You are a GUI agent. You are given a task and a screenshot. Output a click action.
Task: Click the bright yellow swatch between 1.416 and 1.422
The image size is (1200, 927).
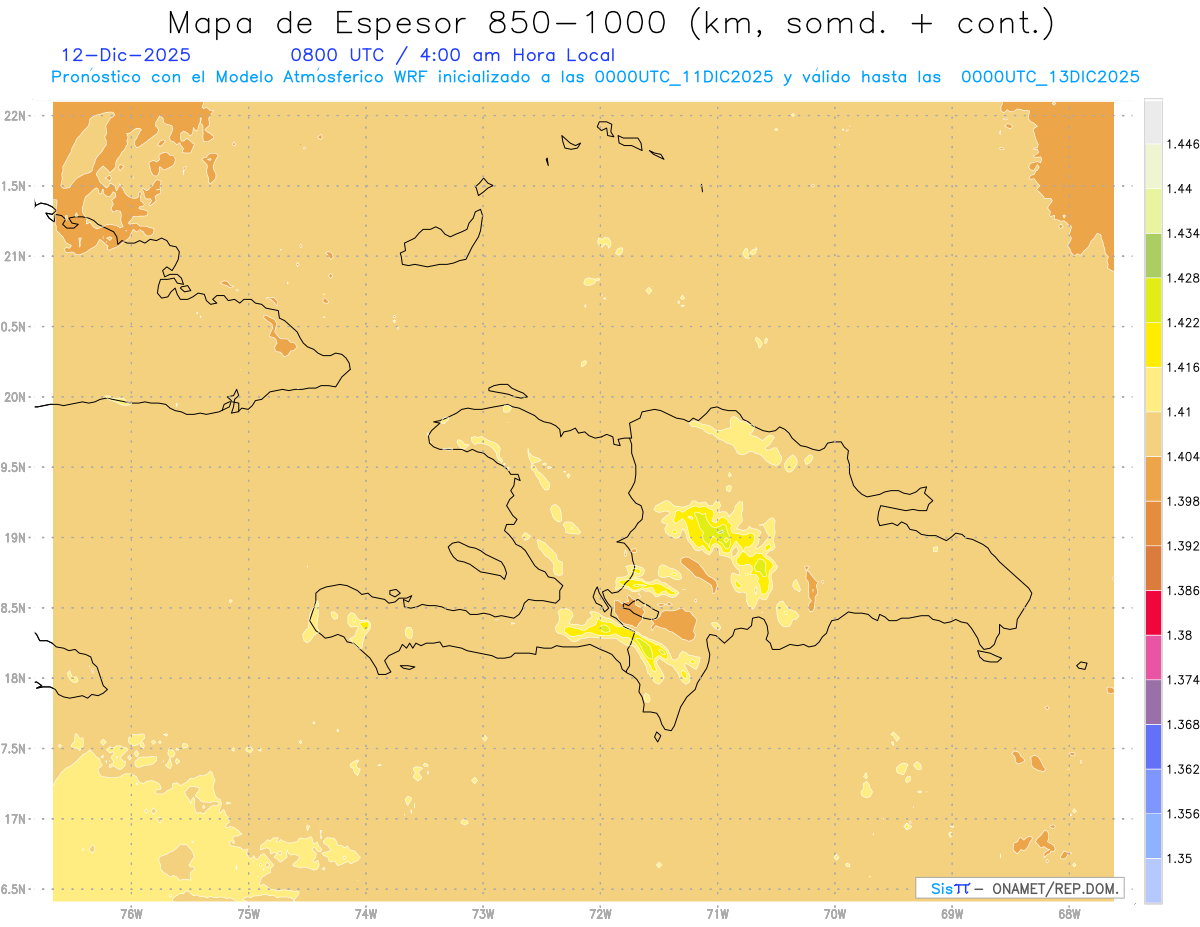[1154, 345]
